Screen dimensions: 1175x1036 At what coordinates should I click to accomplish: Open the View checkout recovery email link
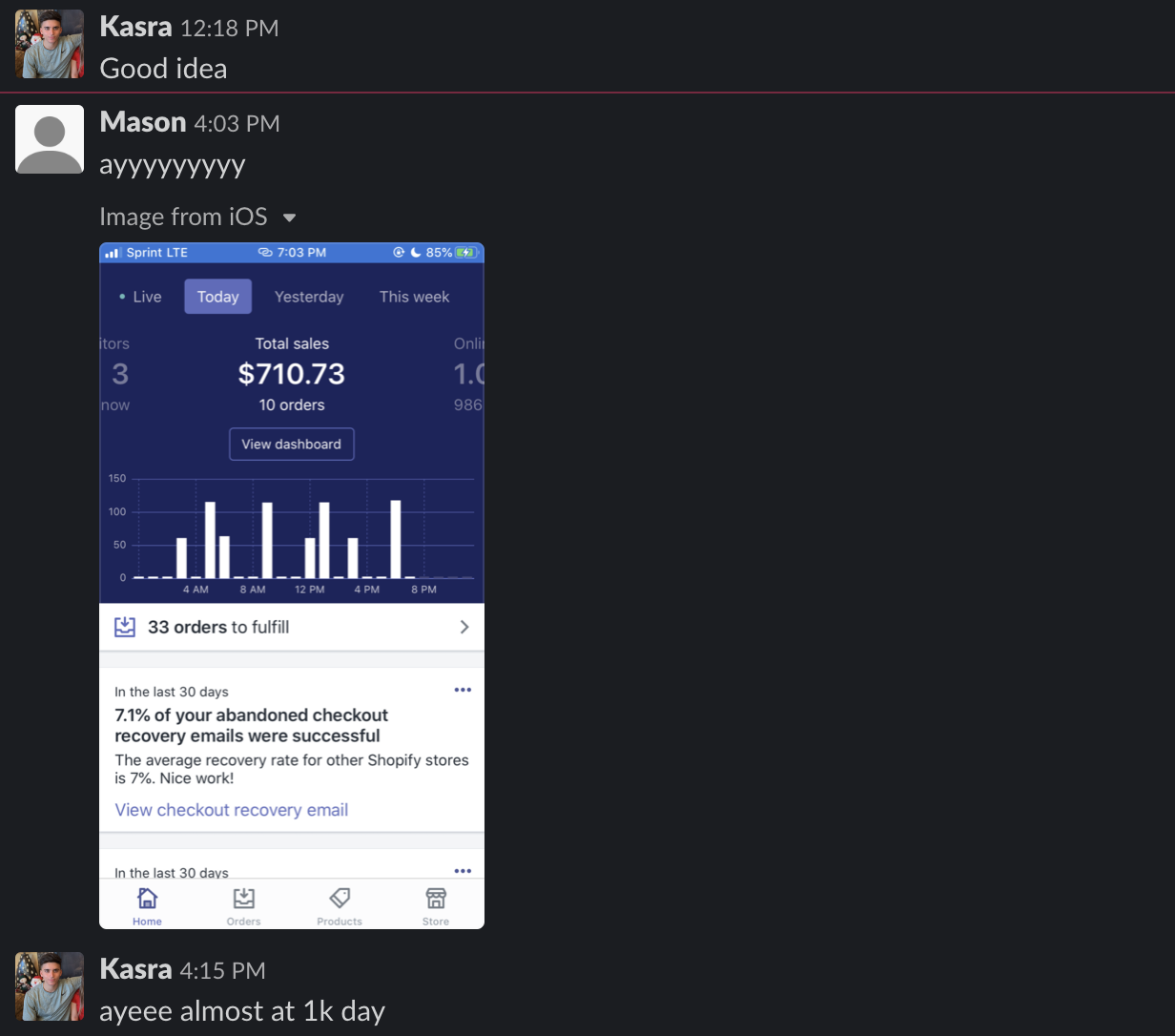point(231,810)
